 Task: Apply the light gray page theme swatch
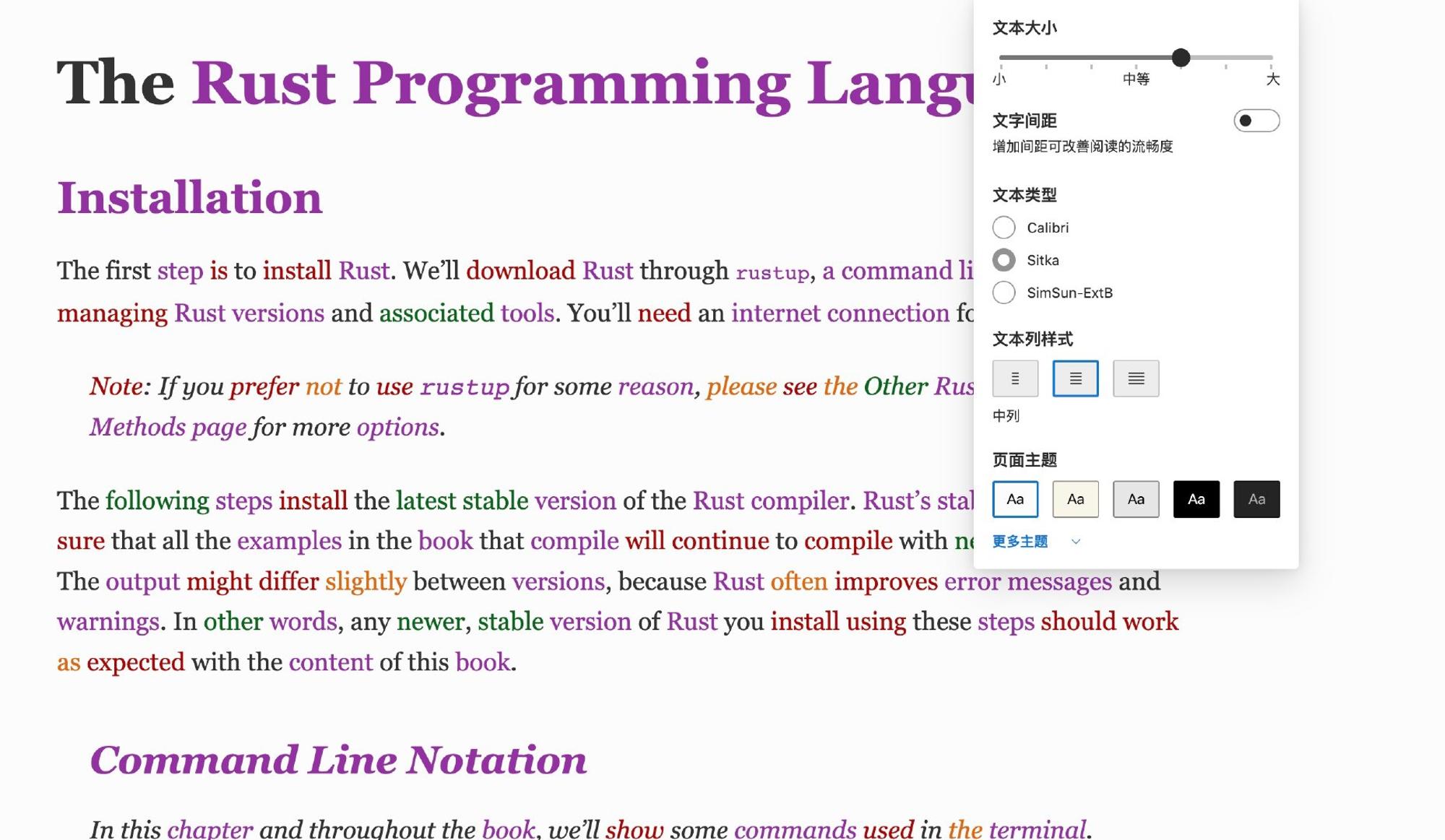coord(1136,499)
